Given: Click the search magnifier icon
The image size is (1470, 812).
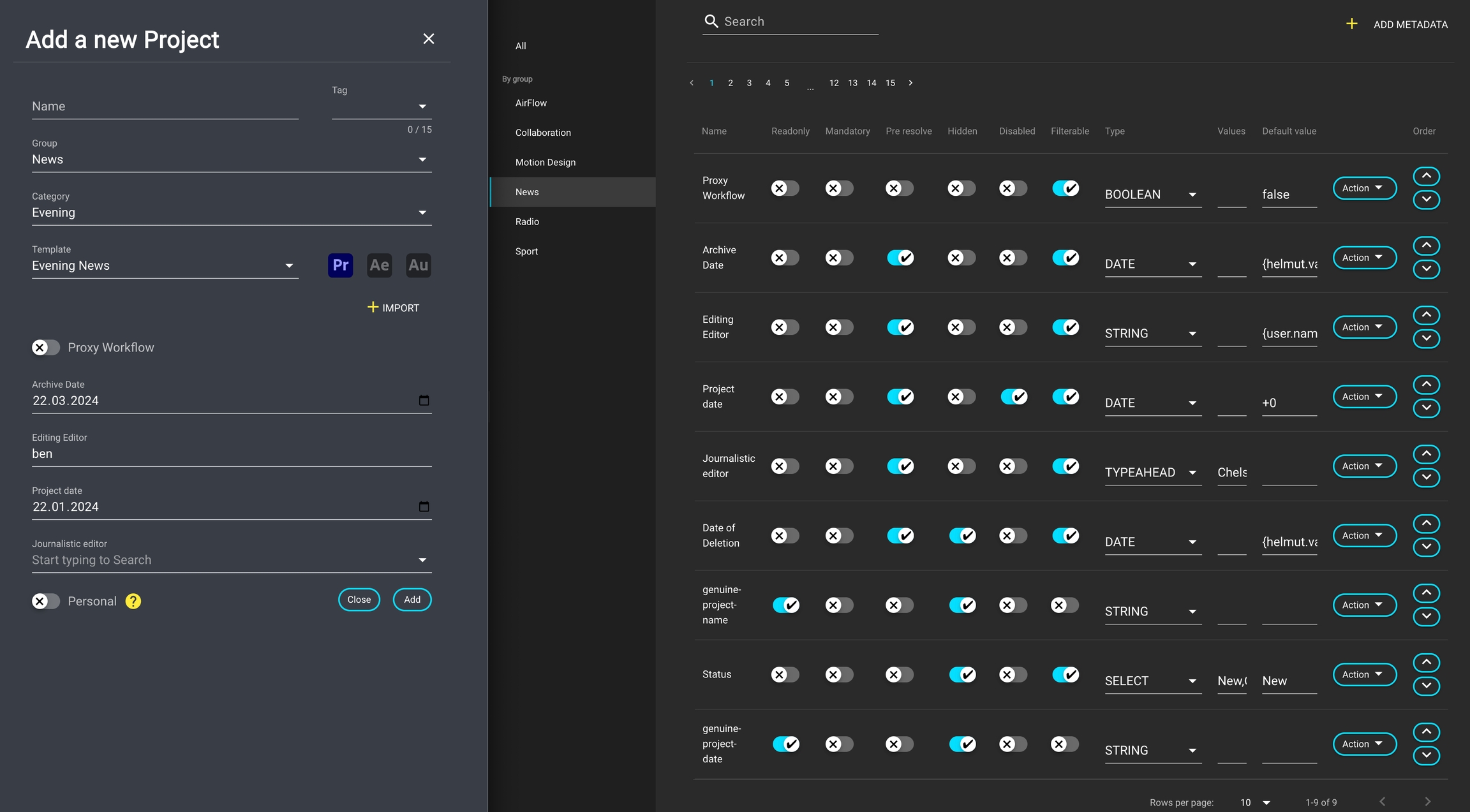Looking at the screenshot, I should (x=711, y=22).
